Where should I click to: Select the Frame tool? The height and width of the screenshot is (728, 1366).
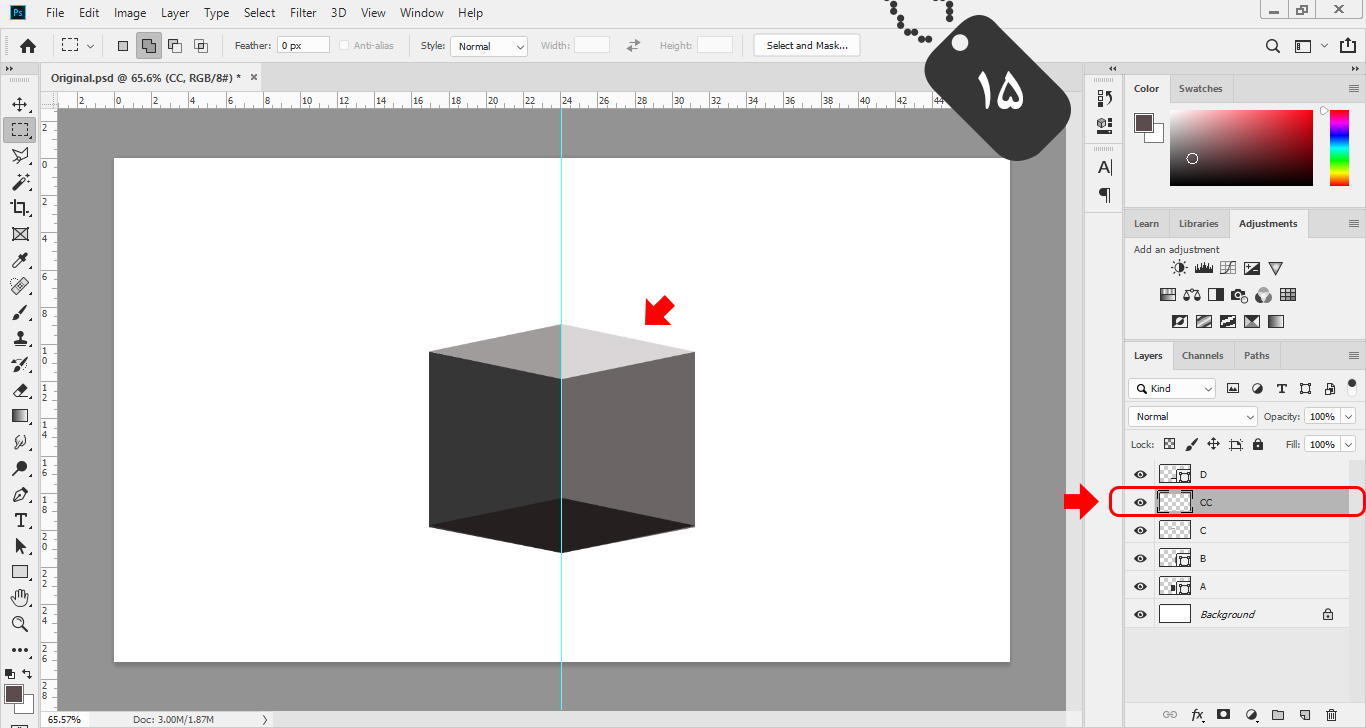20,234
